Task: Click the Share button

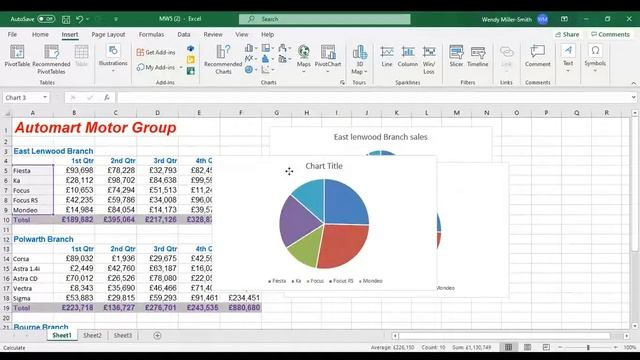Action: [x=567, y=34]
